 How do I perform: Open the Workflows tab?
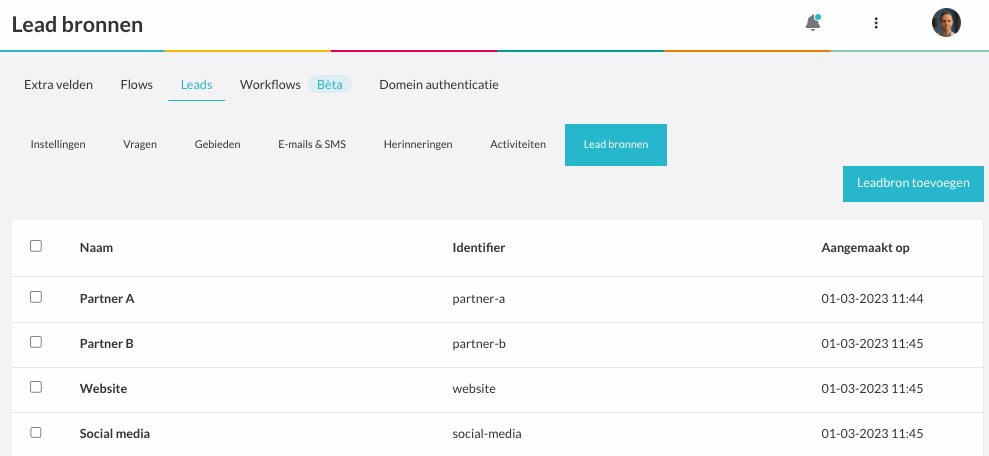(x=270, y=85)
